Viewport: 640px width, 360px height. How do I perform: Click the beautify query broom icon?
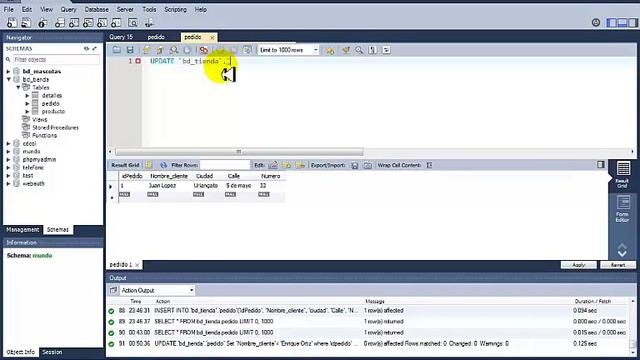click(345, 50)
